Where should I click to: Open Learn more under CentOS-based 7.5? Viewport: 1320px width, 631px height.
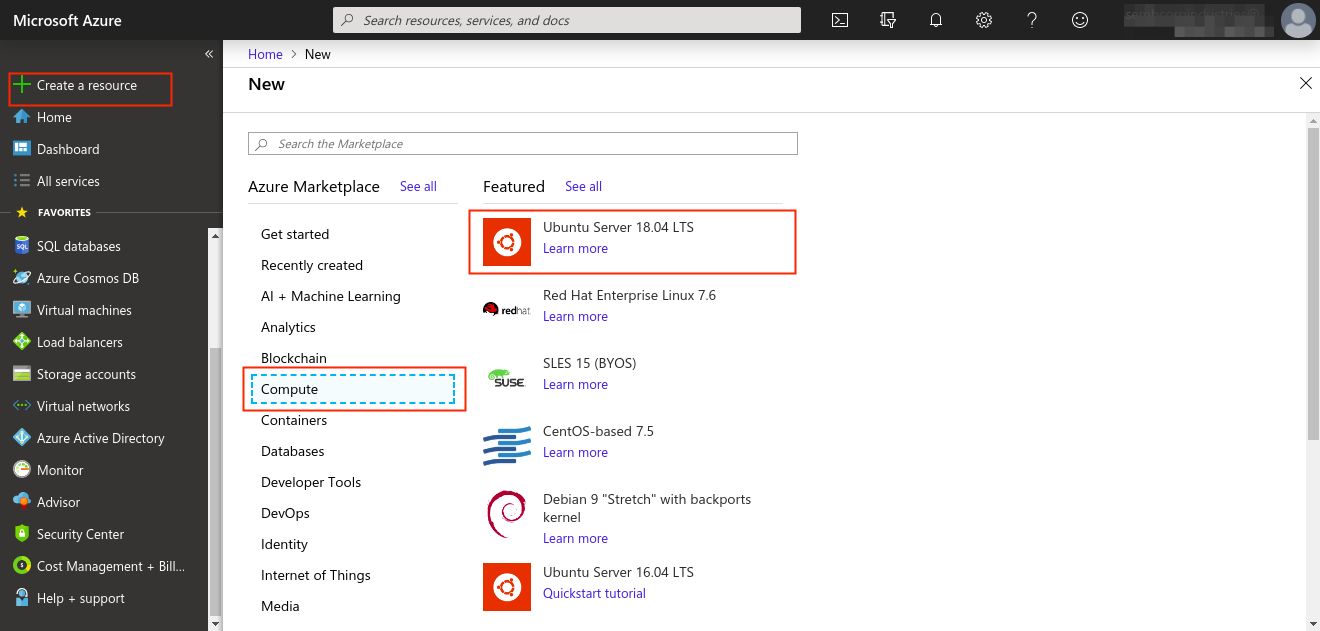coord(575,452)
